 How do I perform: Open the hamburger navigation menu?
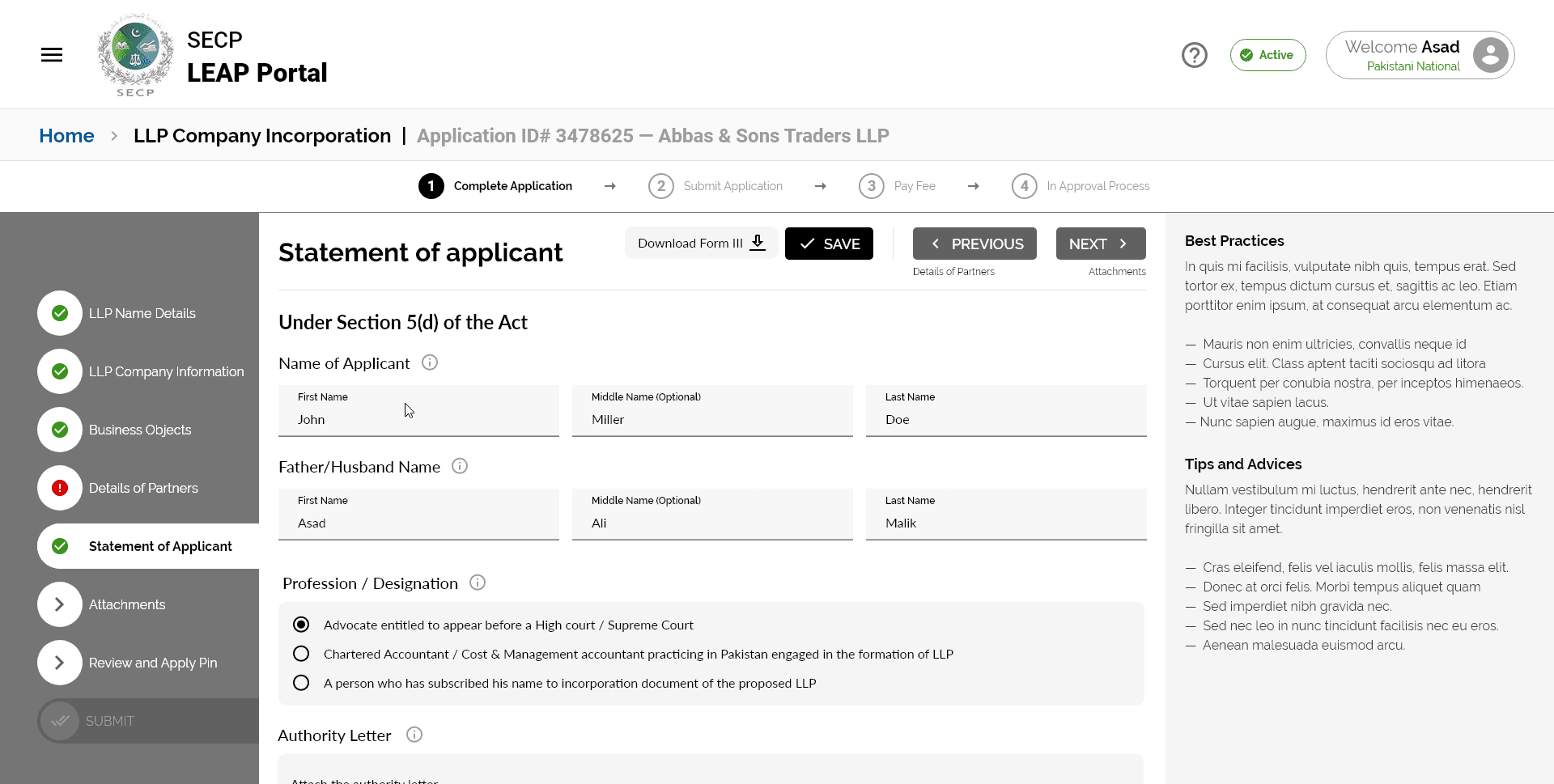tap(51, 54)
